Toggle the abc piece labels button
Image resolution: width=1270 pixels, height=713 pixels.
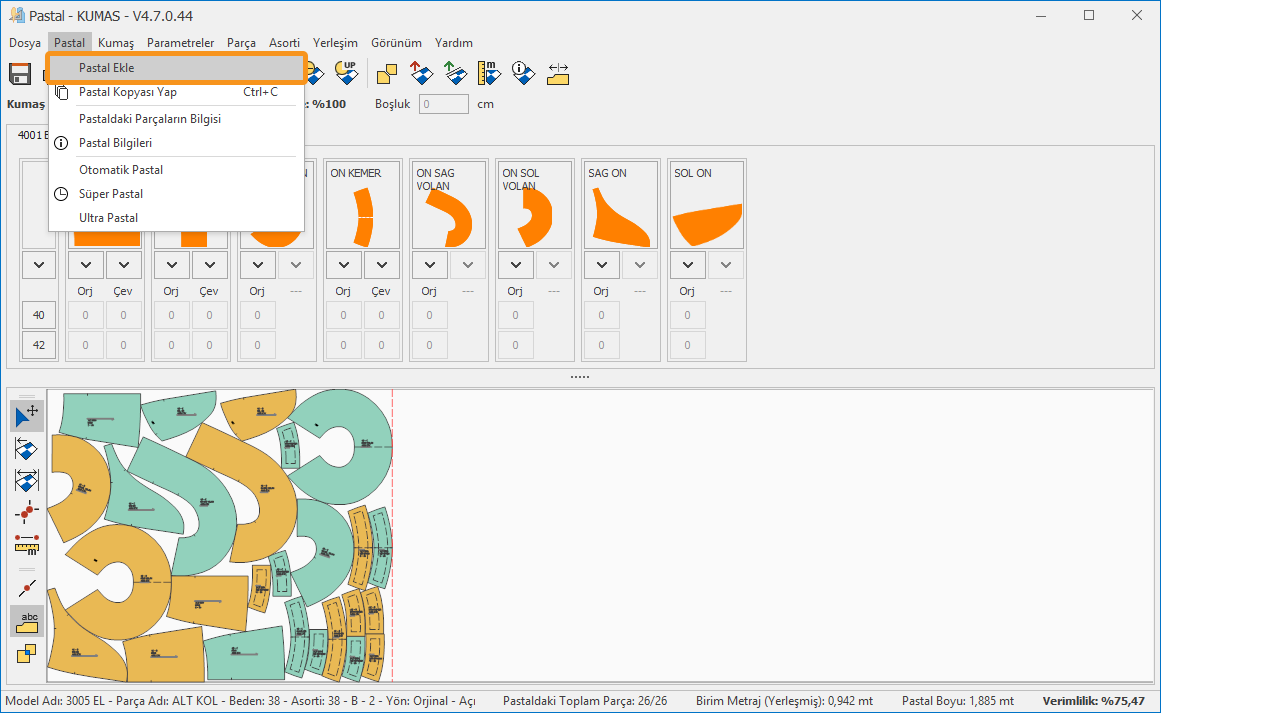(27, 621)
